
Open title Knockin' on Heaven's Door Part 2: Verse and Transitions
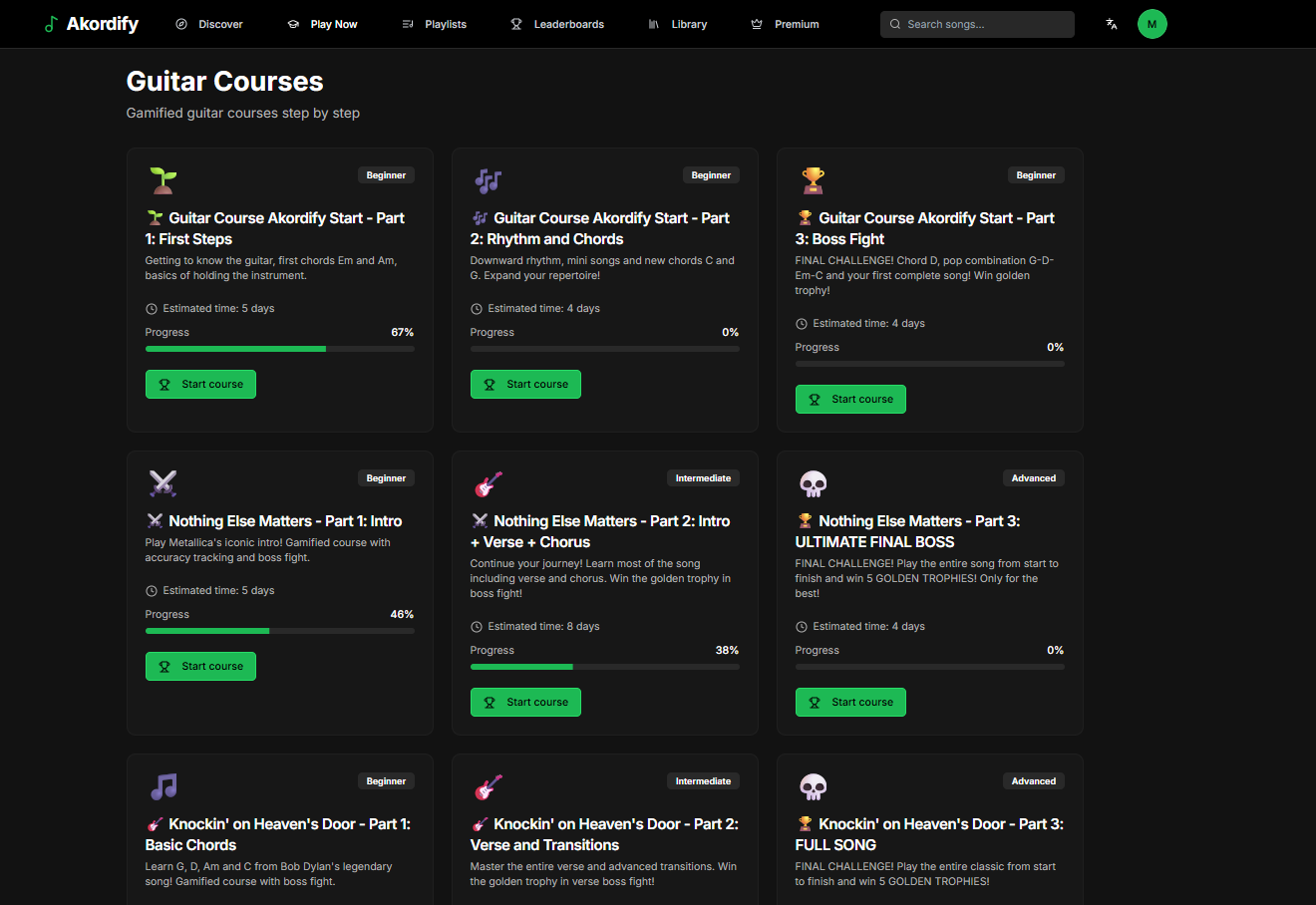pos(605,834)
